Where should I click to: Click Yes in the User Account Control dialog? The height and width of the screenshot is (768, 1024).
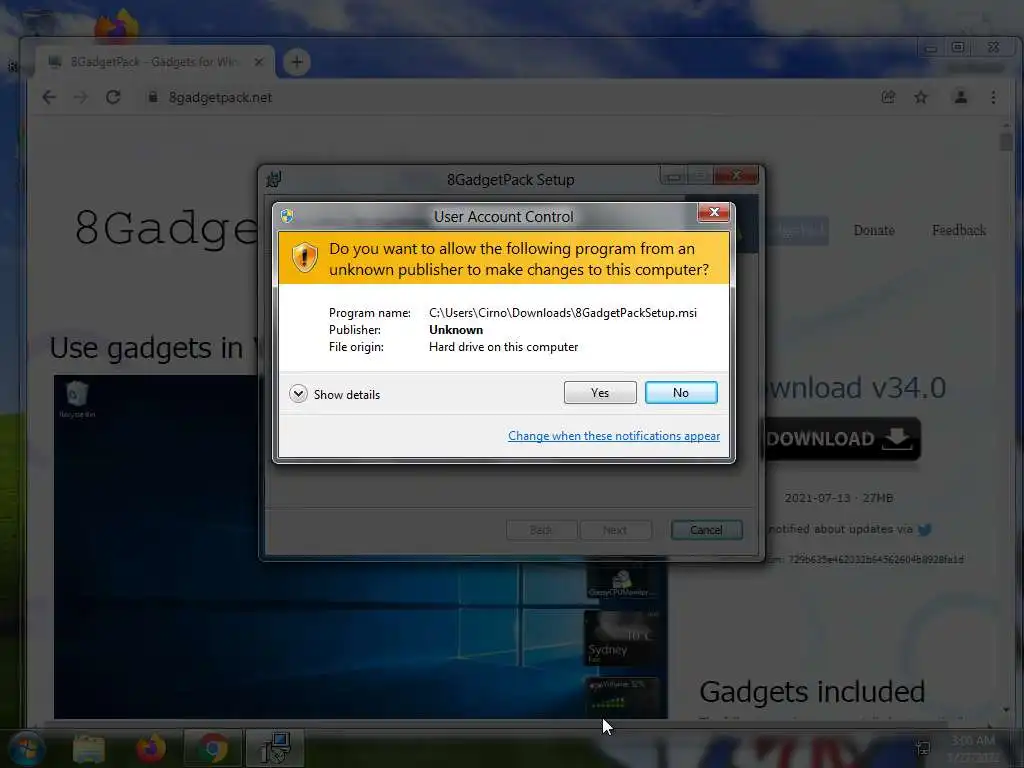600,392
